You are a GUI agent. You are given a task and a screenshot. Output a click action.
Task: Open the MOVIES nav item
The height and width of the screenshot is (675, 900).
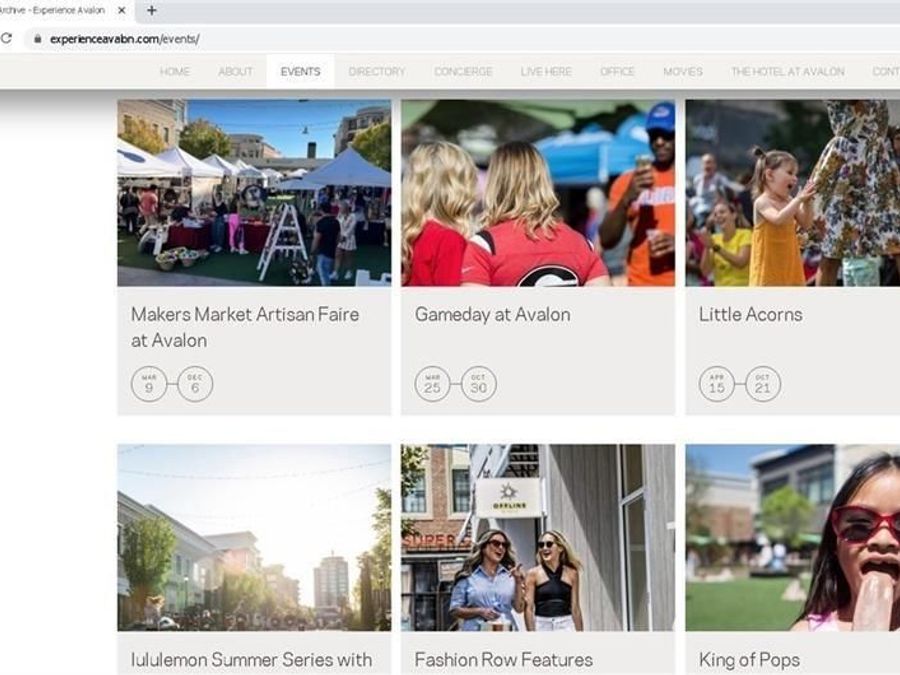pyautogui.click(x=682, y=72)
